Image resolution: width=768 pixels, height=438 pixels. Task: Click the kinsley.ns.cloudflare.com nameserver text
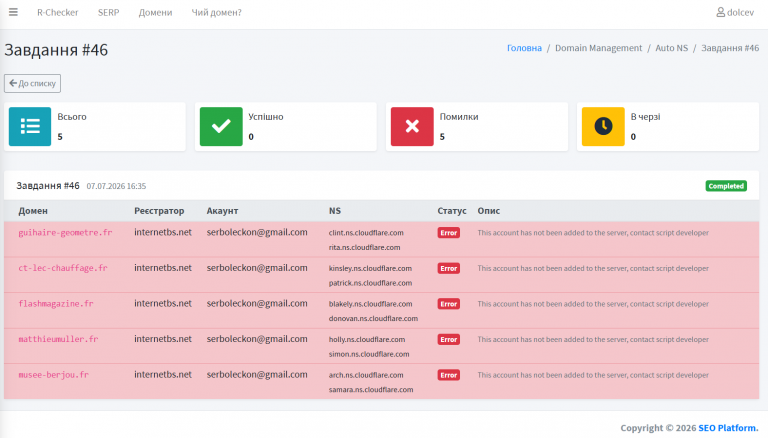pos(370,268)
